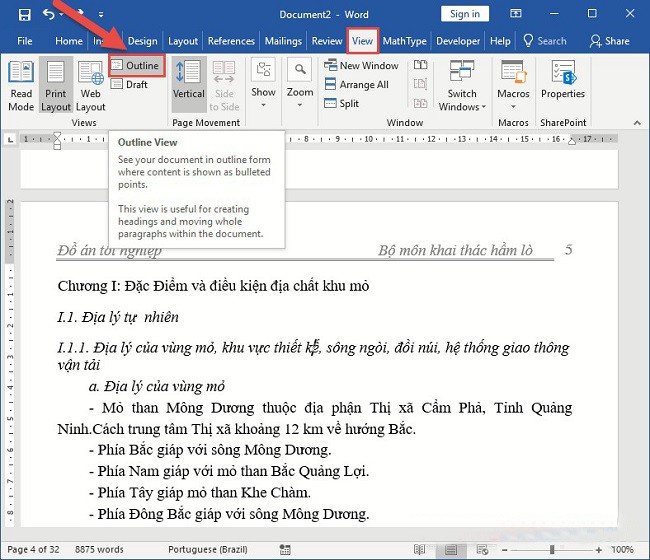
Task: Select the View tab
Action: click(362, 41)
